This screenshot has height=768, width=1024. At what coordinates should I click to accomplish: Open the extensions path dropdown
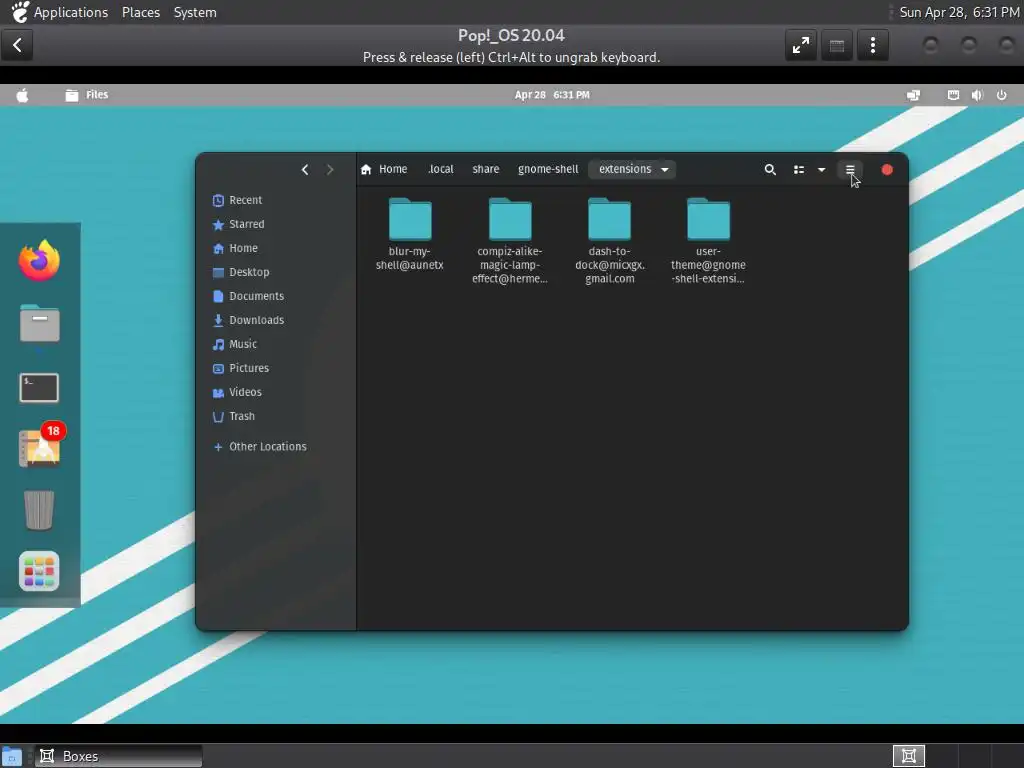click(x=632, y=169)
